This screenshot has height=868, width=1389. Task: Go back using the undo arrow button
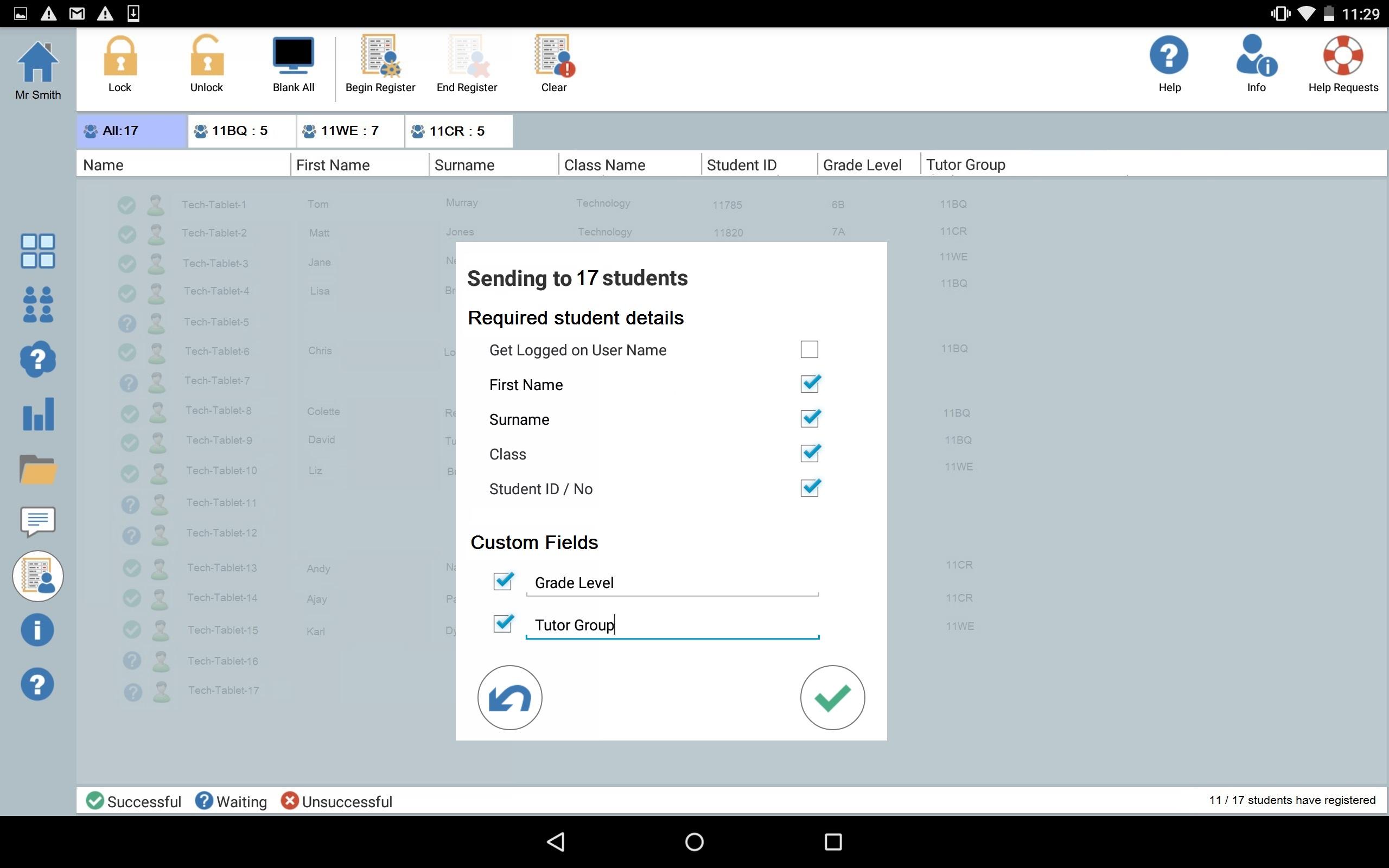(x=509, y=698)
